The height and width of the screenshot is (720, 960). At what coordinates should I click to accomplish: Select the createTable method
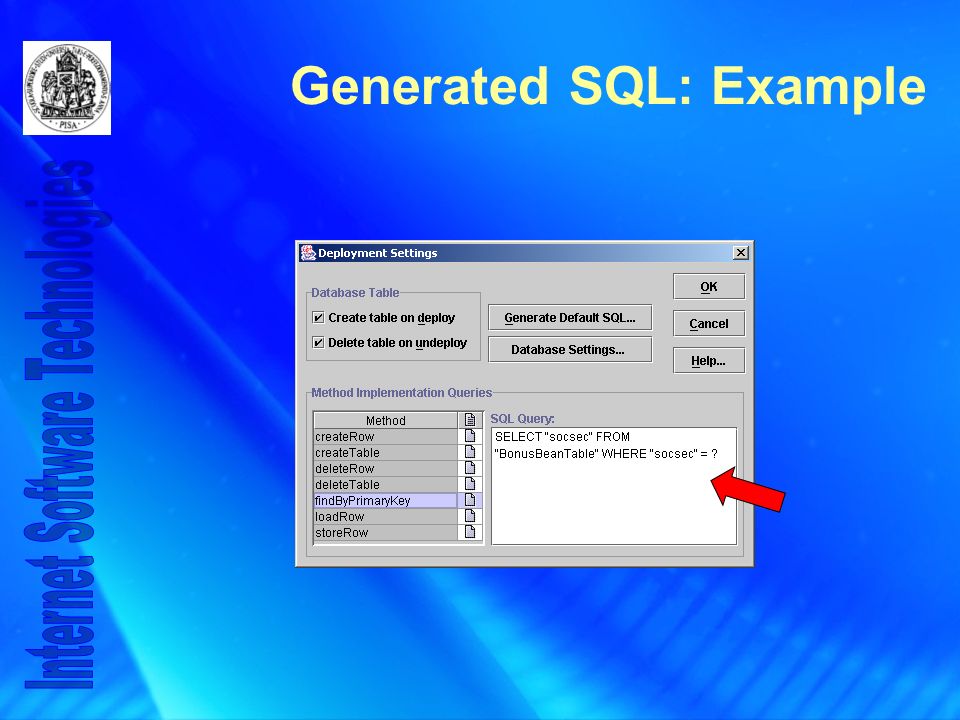point(386,452)
